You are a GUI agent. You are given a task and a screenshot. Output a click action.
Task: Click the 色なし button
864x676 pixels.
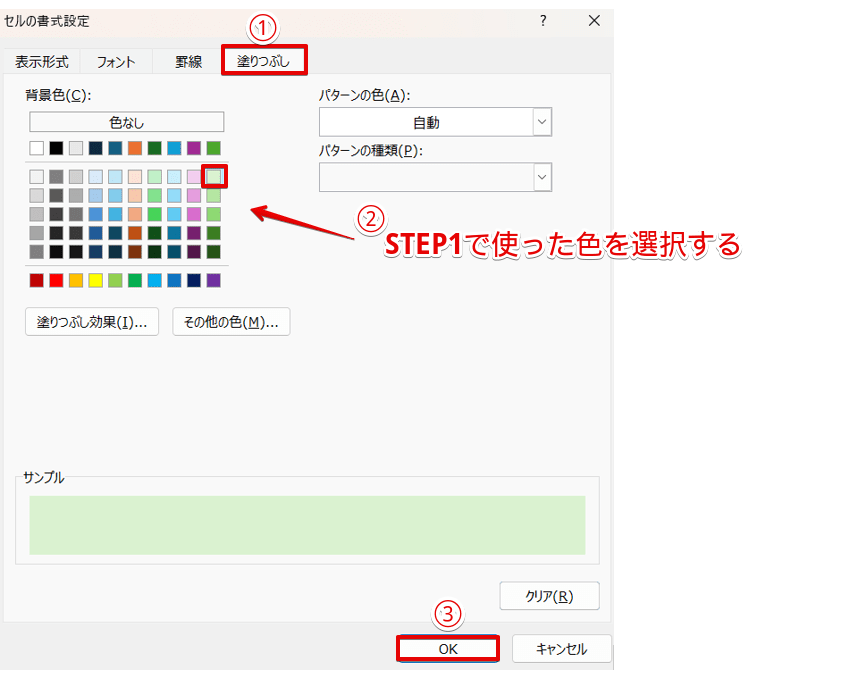pos(127,122)
